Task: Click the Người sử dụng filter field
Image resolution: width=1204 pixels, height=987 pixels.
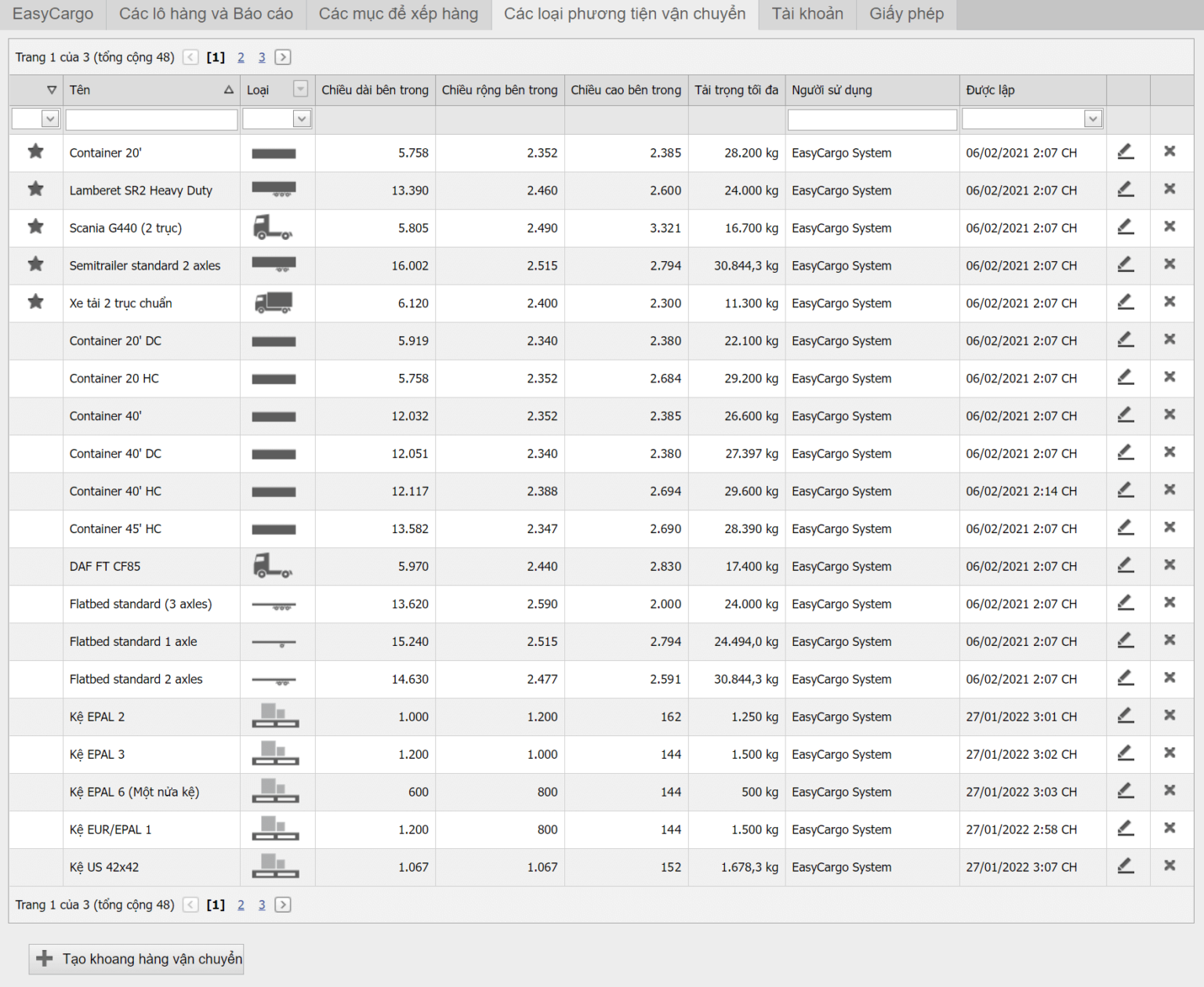Action: point(872,119)
